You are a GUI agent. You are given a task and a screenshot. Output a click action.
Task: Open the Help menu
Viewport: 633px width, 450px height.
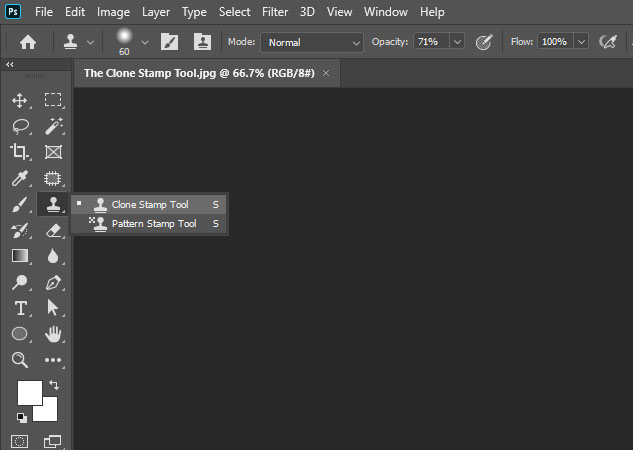(432, 12)
